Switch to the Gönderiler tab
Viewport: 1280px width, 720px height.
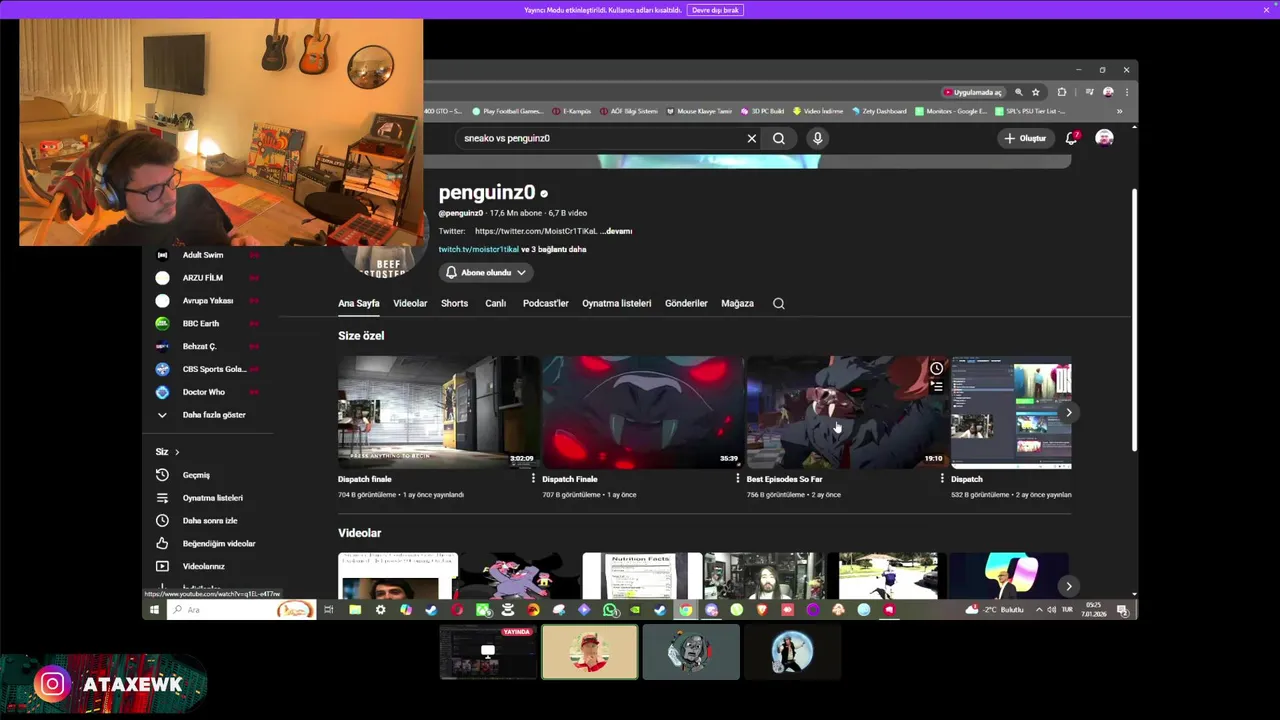click(x=686, y=303)
